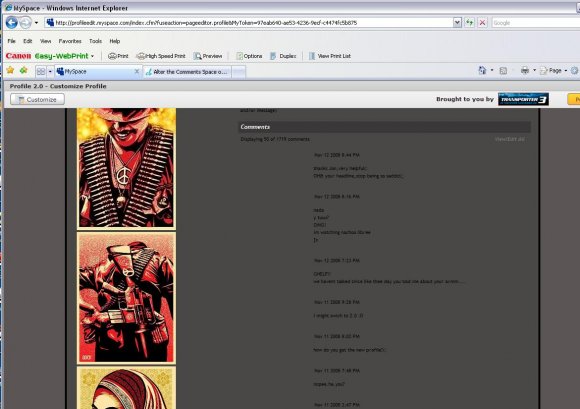The width and height of the screenshot is (580, 409).
Task: Click the Quick Tabs grid icon
Action: (x=41, y=71)
